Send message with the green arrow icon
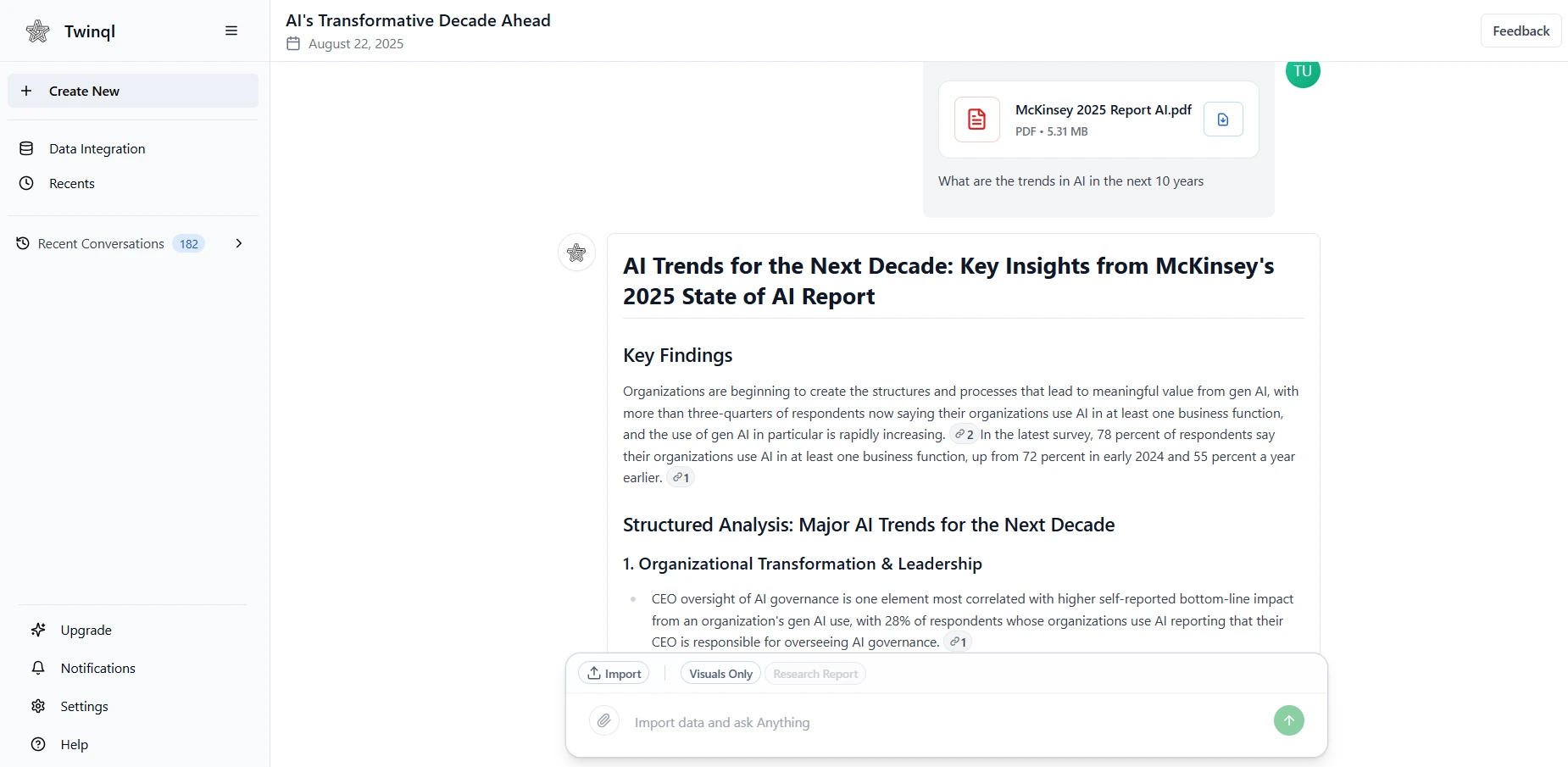 tap(1287, 720)
